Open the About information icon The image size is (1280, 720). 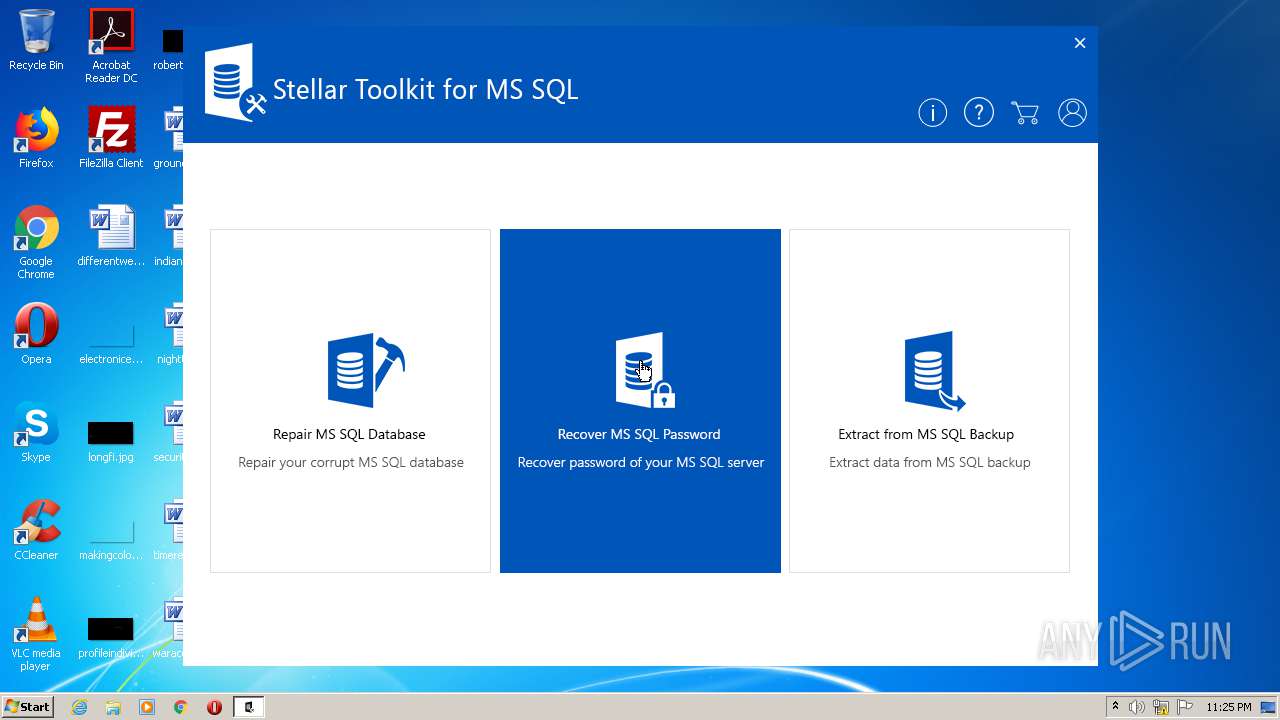(932, 113)
